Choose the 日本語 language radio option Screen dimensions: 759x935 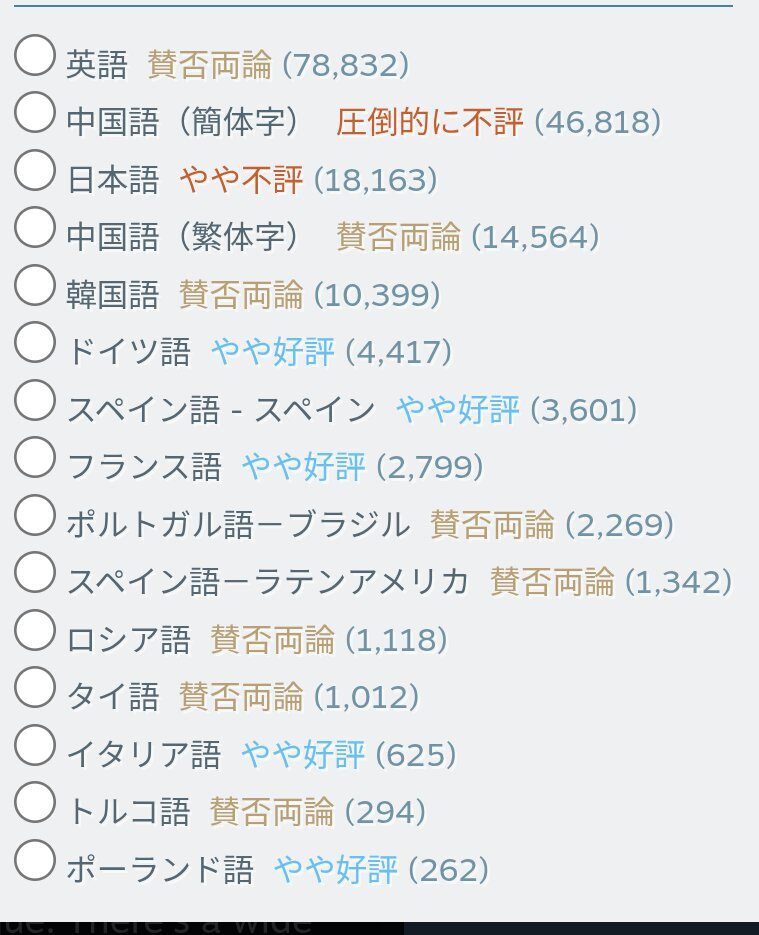(35, 170)
